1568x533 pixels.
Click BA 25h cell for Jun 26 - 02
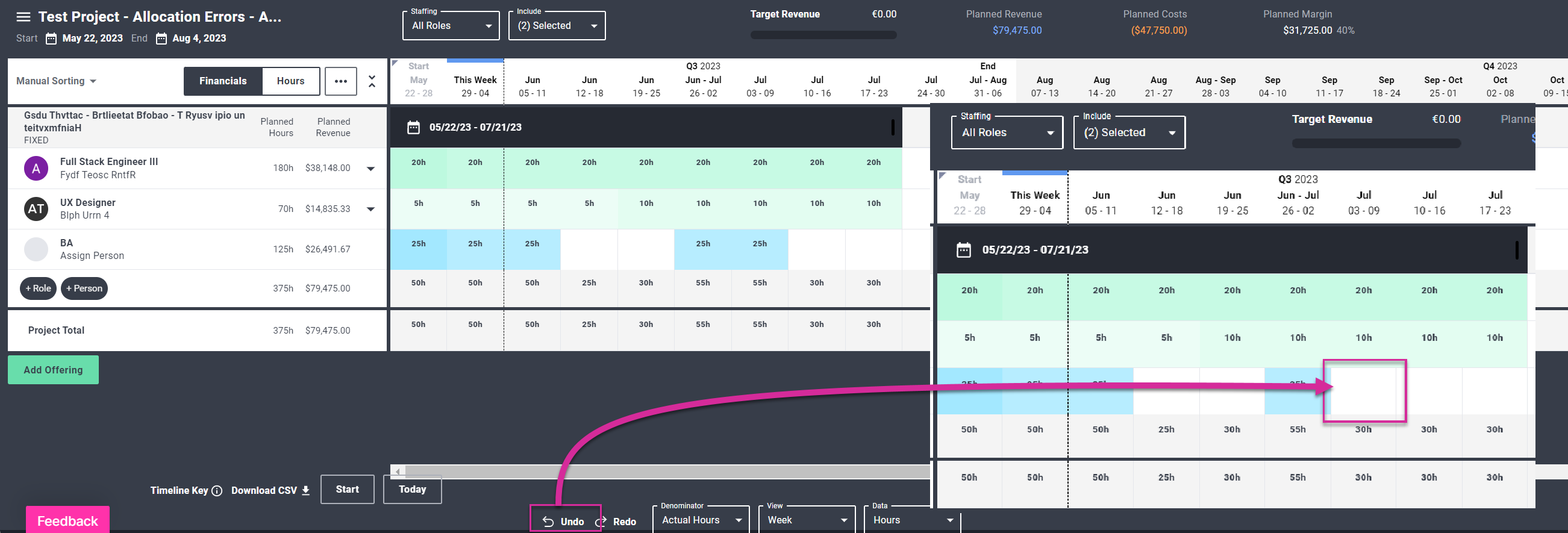(702, 249)
